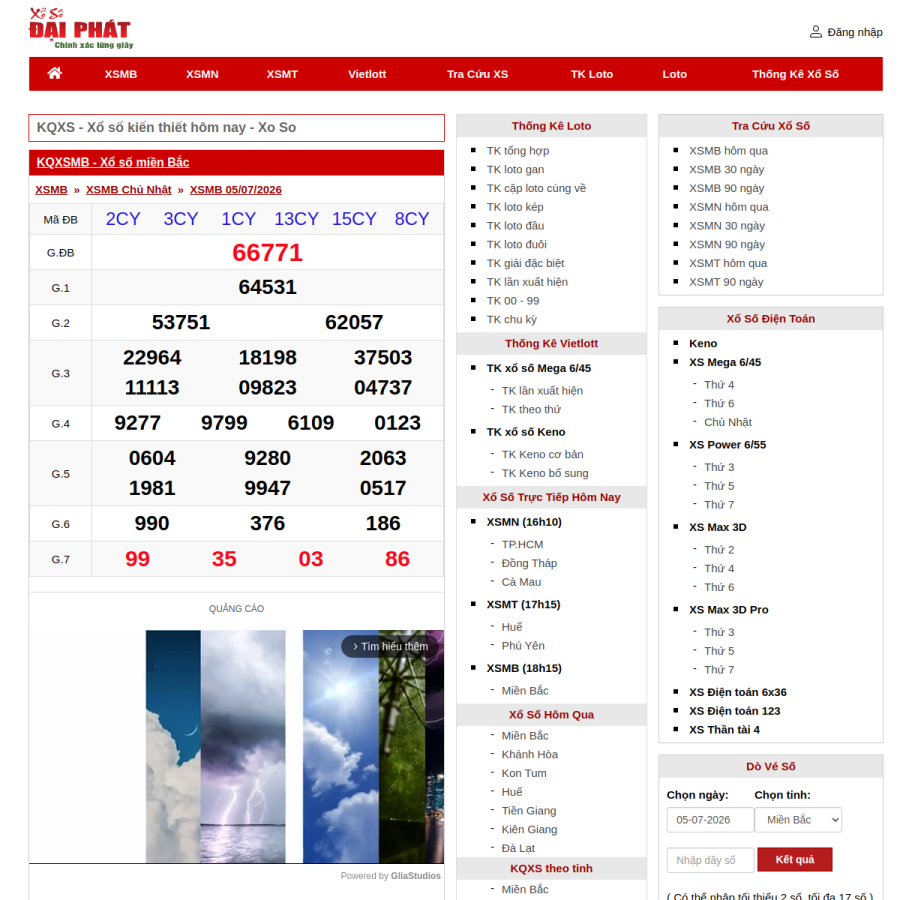The image size is (900, 900).
Task: Open the TK Loto menu
Action: point(592,74)
